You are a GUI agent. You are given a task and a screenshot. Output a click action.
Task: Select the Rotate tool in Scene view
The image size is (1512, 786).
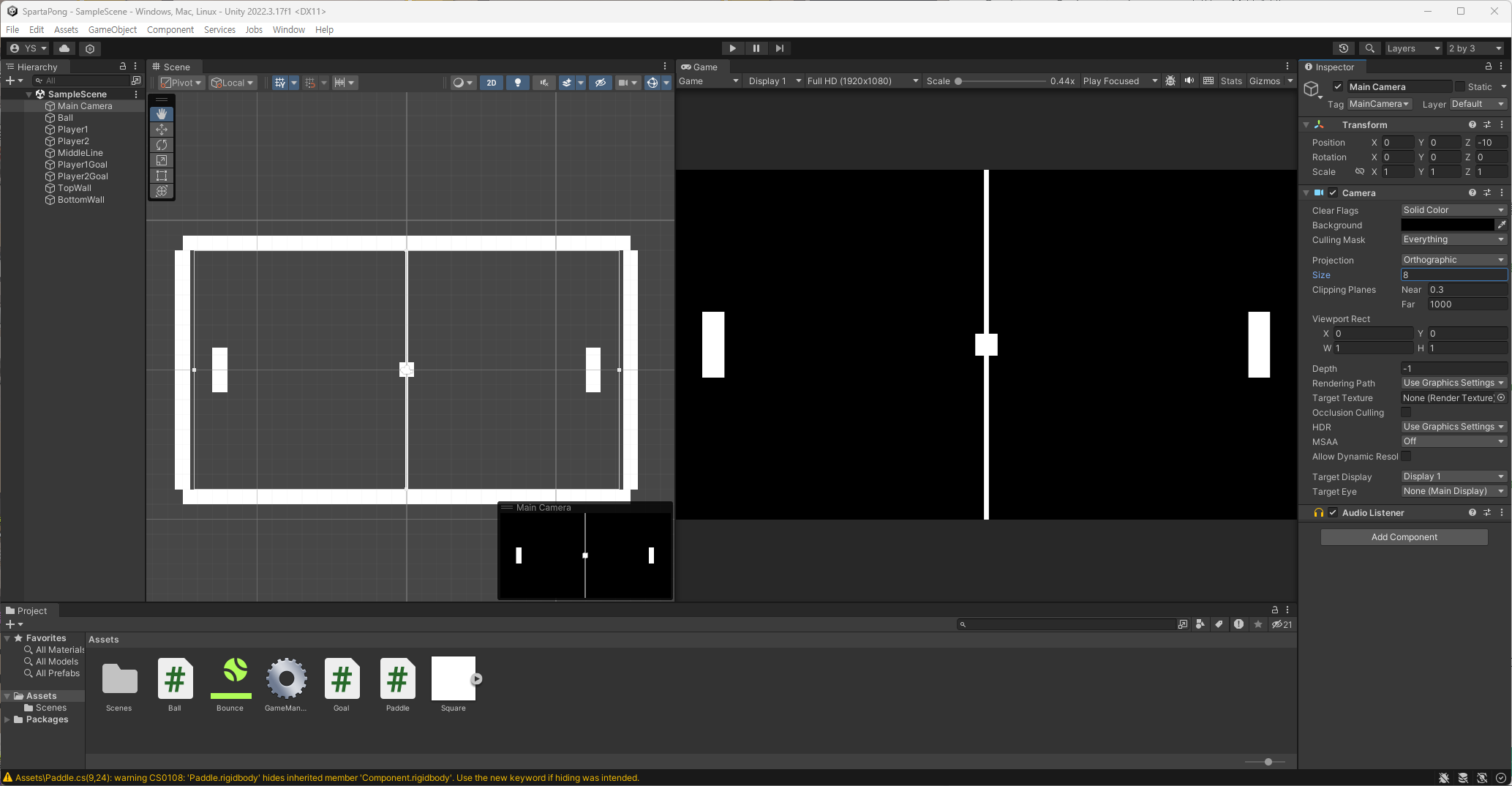click(162, 145)
